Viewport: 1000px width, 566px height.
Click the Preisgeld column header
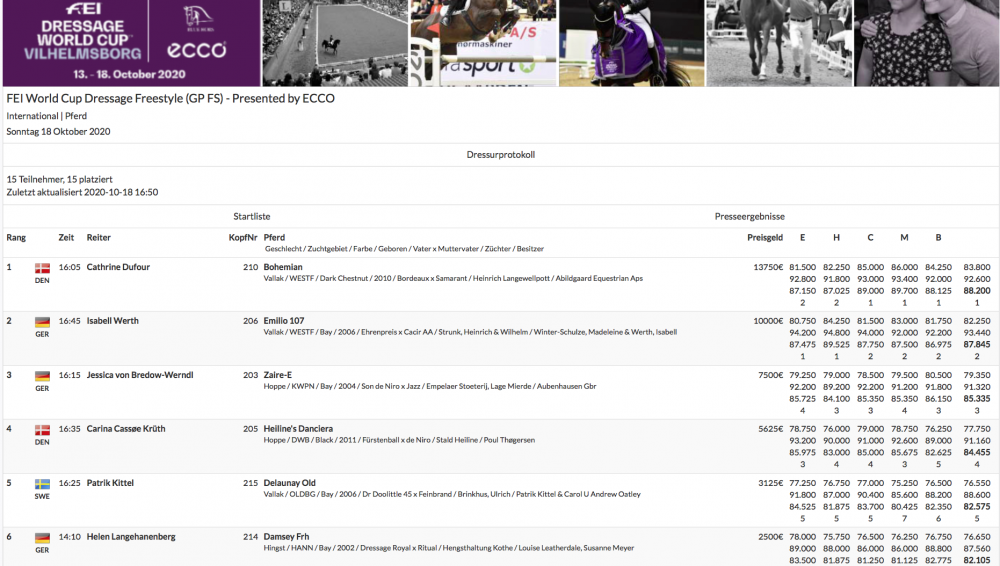[764, 238]
